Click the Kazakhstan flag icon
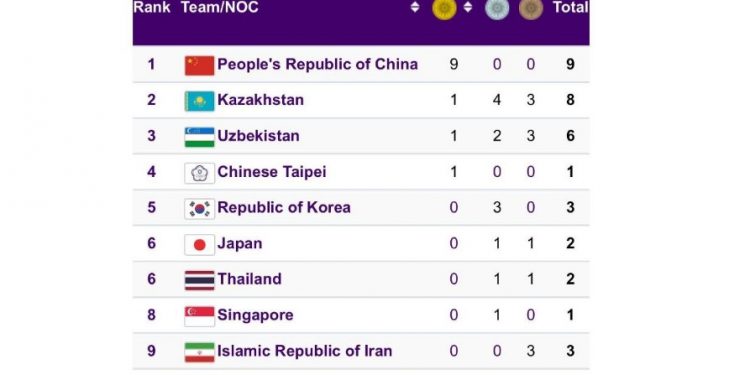This screenshot has width=750, height=375. pyautogui.click(x=199, y=101)
